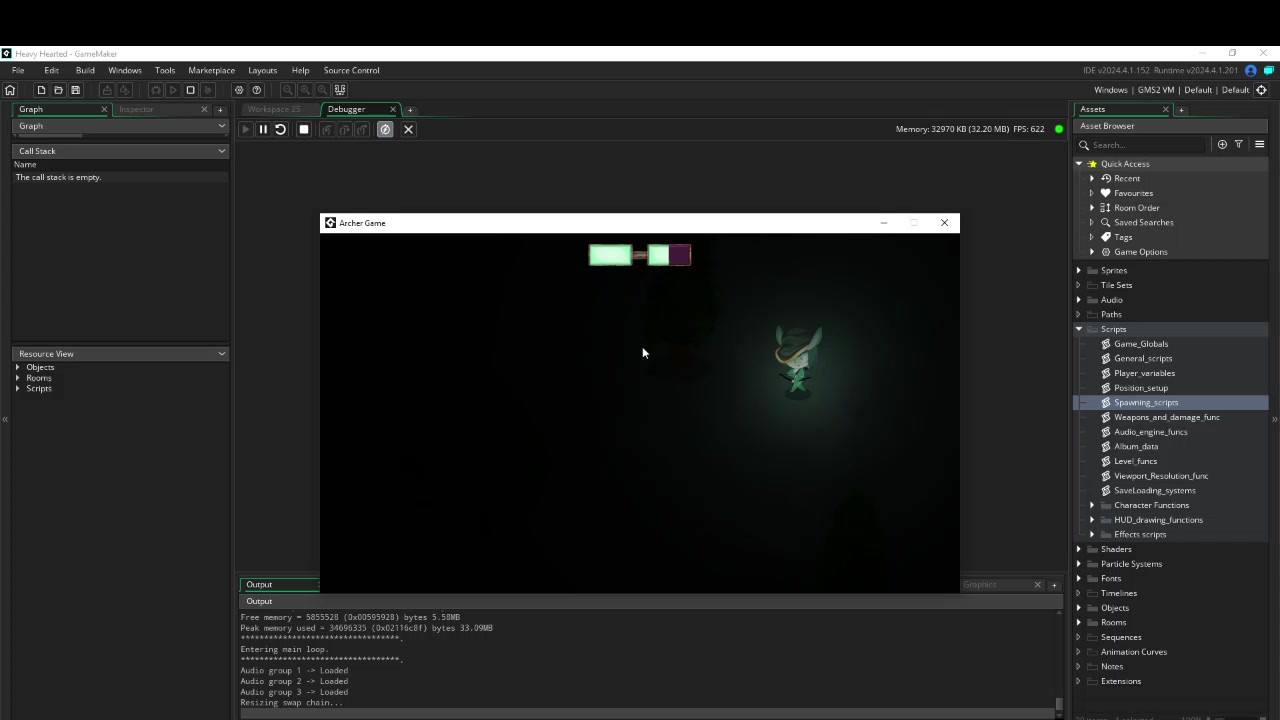Click the GMS2 VM output label

(1156, 90)
